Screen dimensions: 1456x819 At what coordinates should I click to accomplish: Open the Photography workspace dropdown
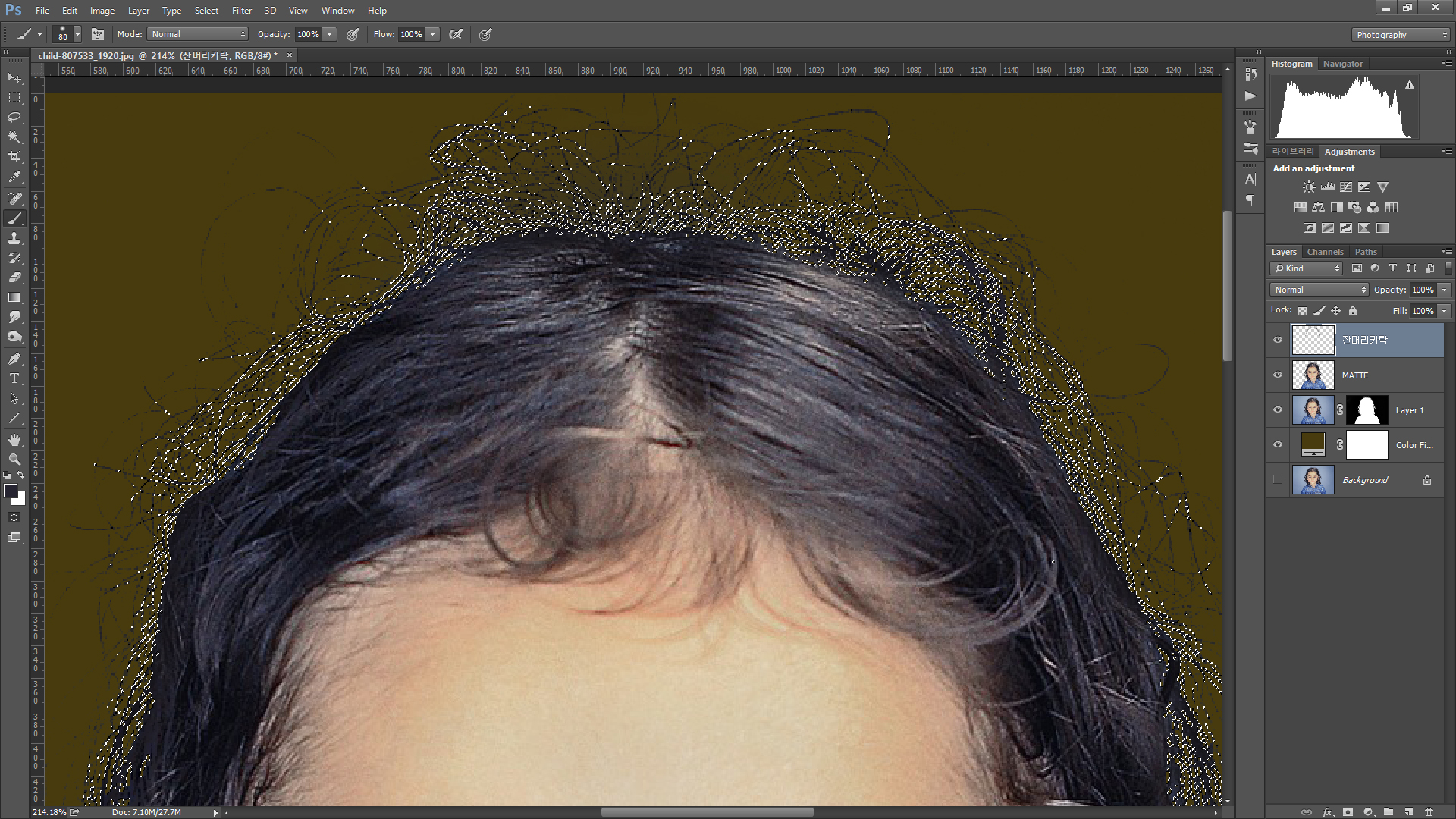tap(1400, 35)
